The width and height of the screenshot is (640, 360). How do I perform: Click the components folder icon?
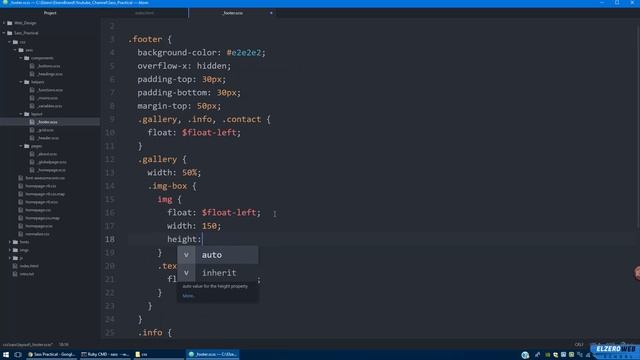point(27,58)
